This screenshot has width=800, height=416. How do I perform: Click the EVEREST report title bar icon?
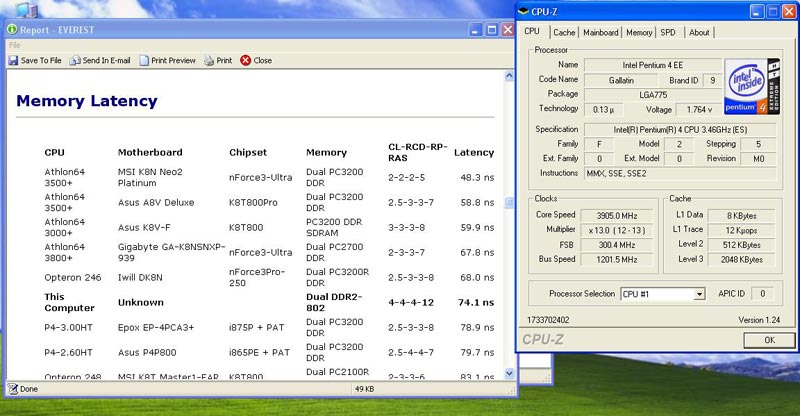pos(12,30)
